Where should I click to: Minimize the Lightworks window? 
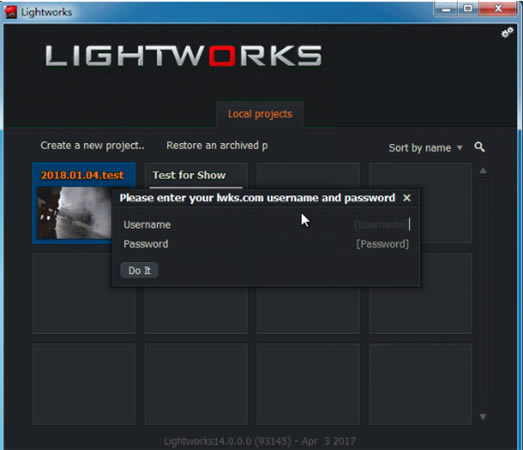(446, 9)
